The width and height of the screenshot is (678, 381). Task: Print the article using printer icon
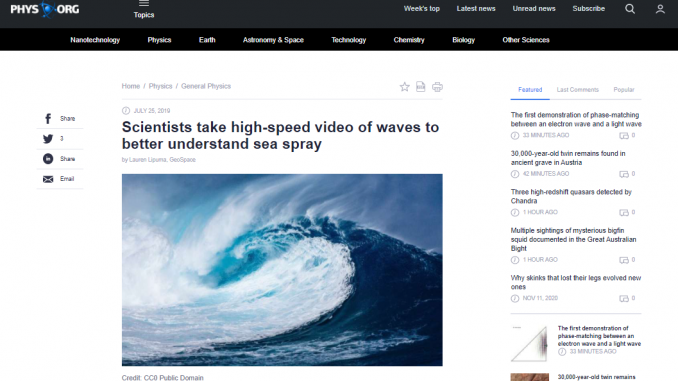coord(437,87)
